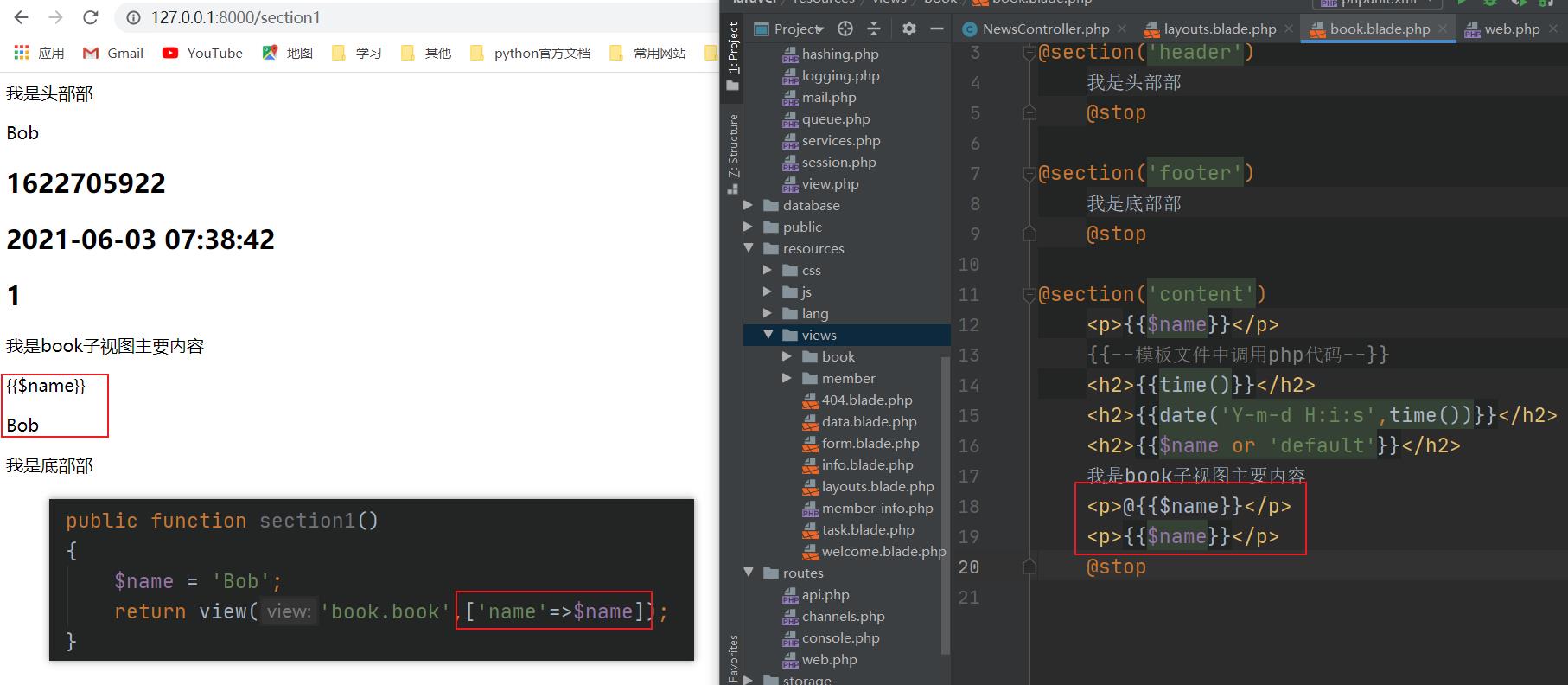Select web.php under routes
Viewport: 1568px width, 685px height.
click(x=819, y=659)
